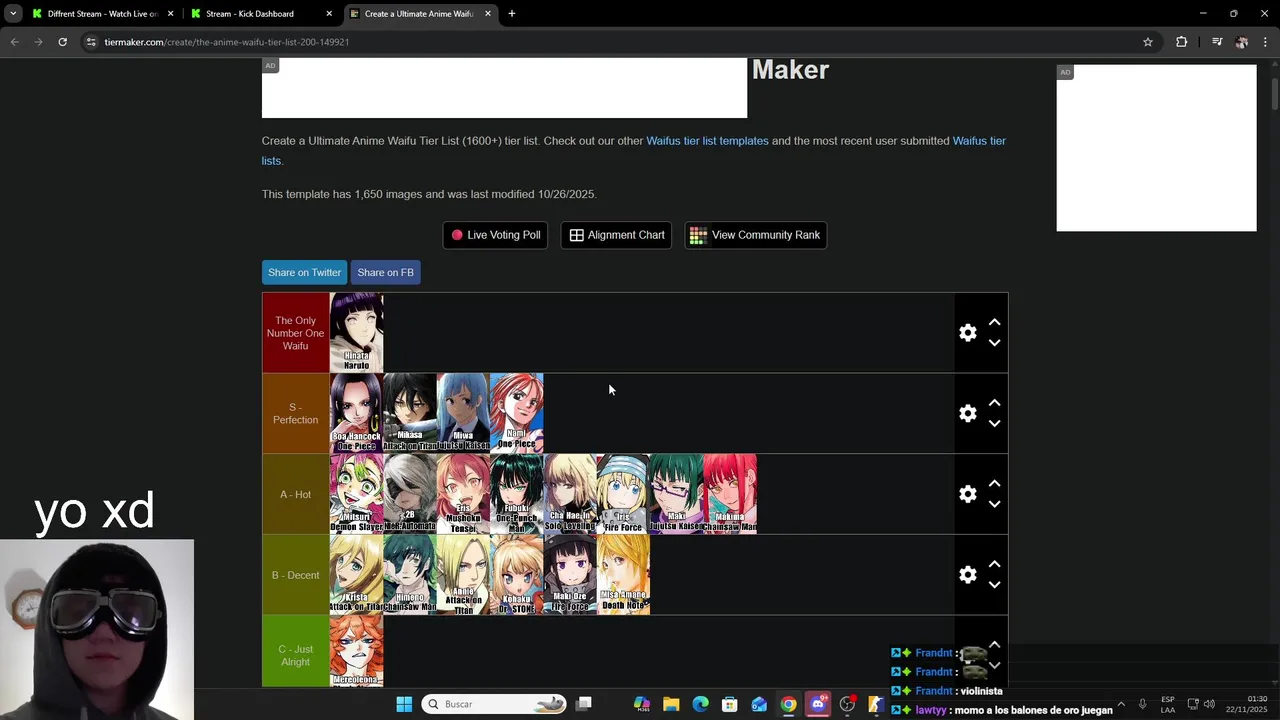Image resolution: width=1280 pixels, height=720 pixels.
Task: Open File Explorer from taskbar
Action: point(671,704)
